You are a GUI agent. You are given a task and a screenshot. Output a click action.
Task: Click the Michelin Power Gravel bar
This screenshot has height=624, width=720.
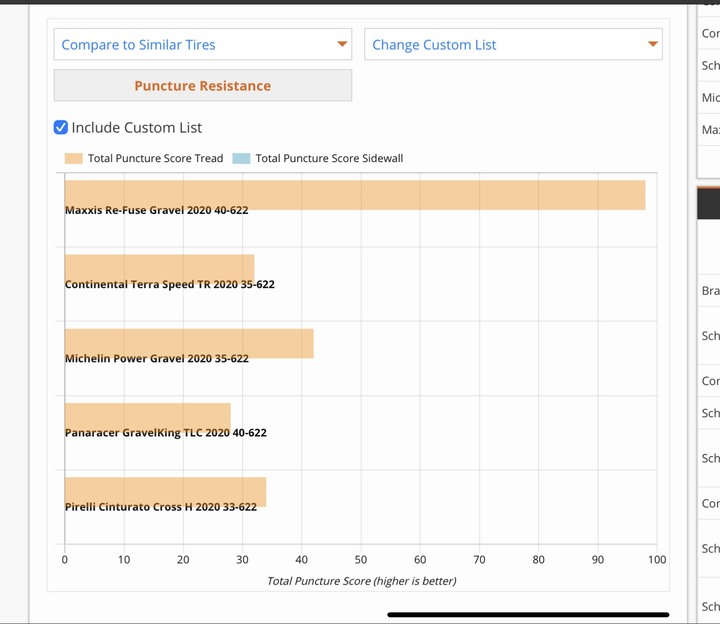pyautogui.click(x=189, y=343)
